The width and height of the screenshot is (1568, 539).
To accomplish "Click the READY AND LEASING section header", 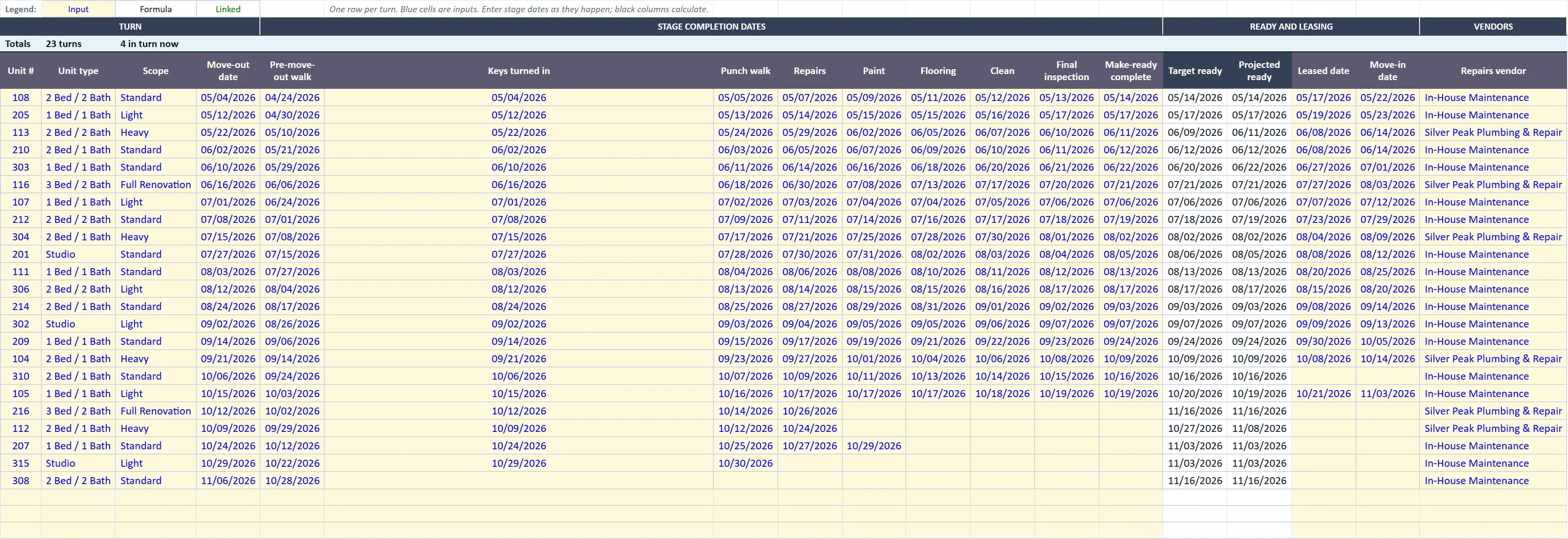I will click(x=1291, y=27).
